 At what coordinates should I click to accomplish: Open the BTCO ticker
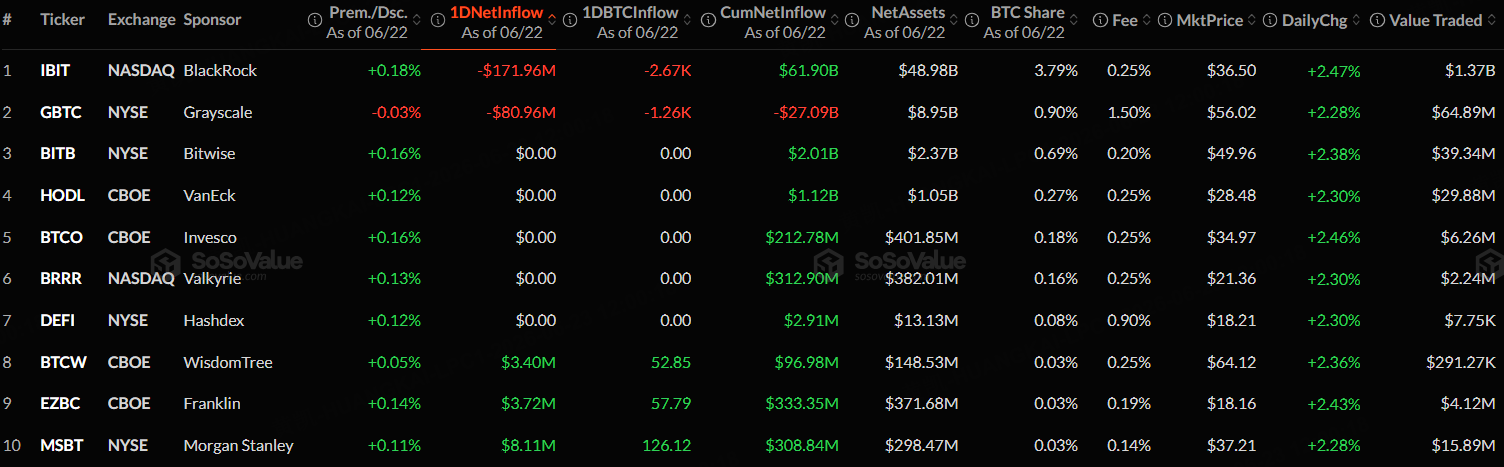point(61,237)
